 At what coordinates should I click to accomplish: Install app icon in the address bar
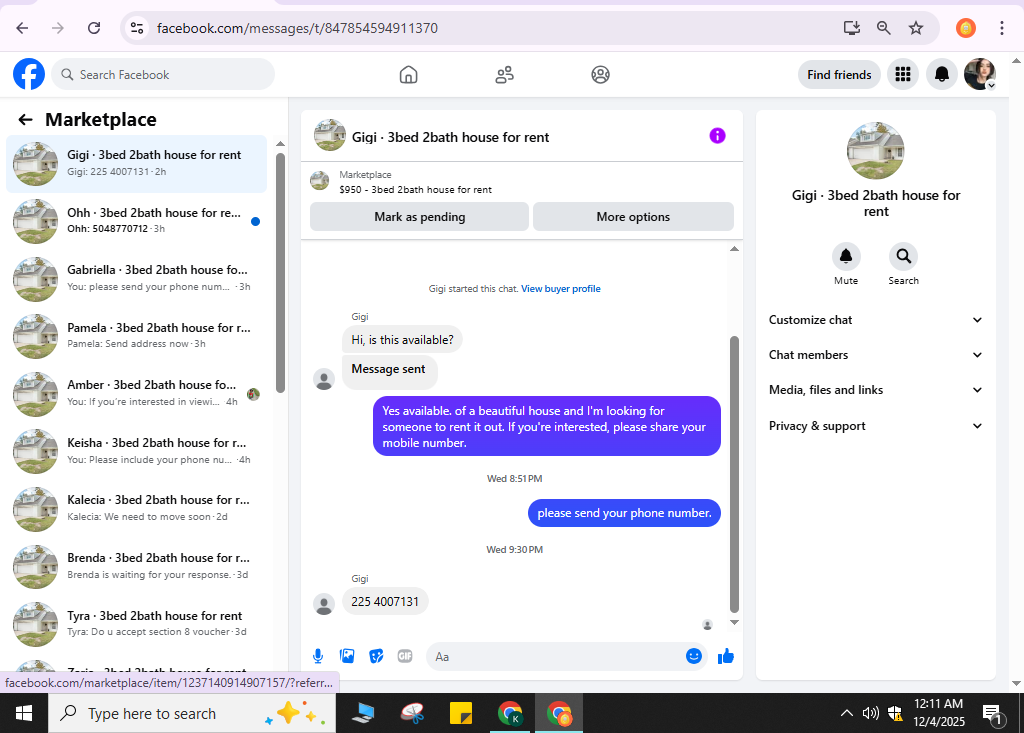click(x=851, y=28)
